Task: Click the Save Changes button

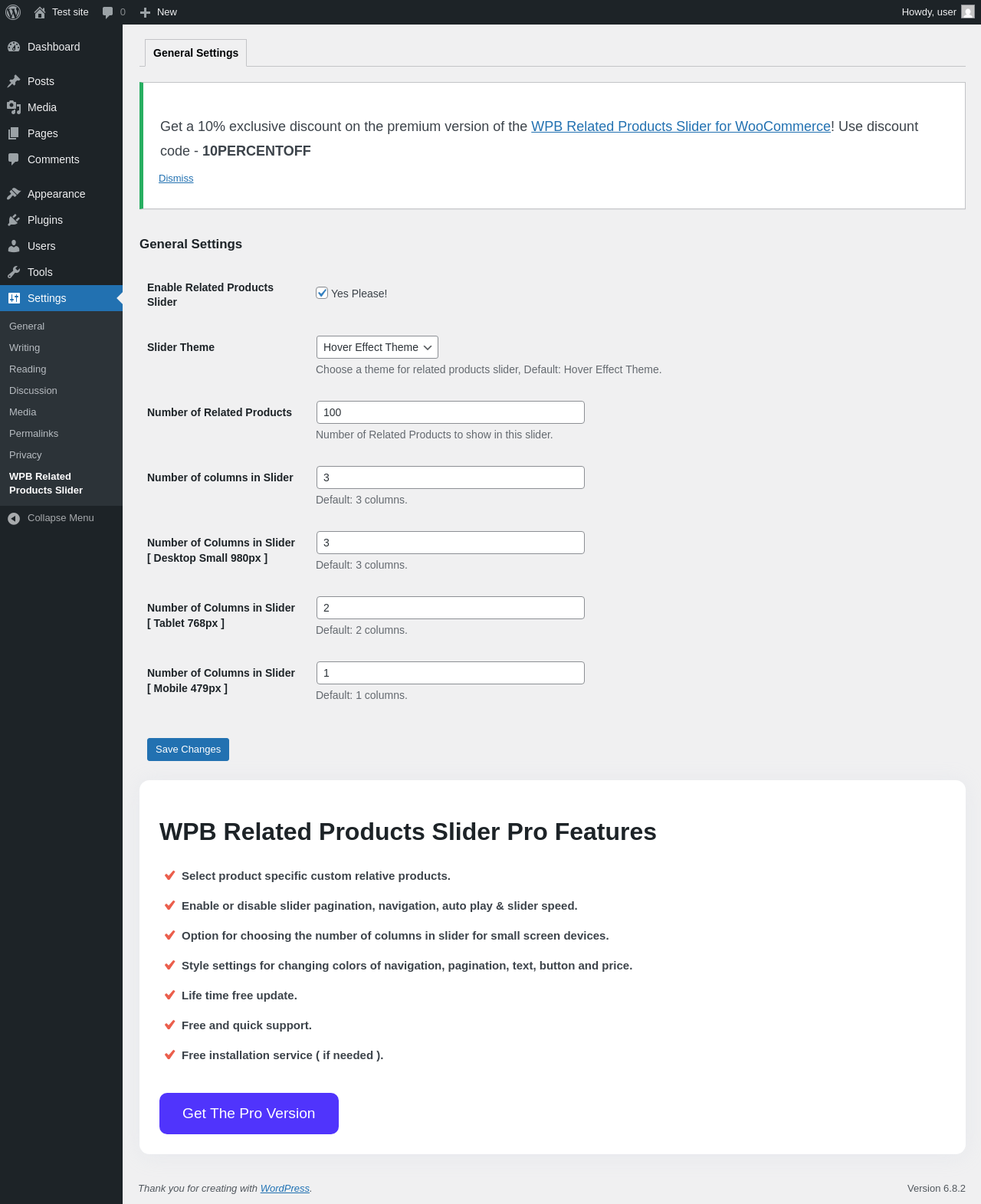Action: click(188, 750)
